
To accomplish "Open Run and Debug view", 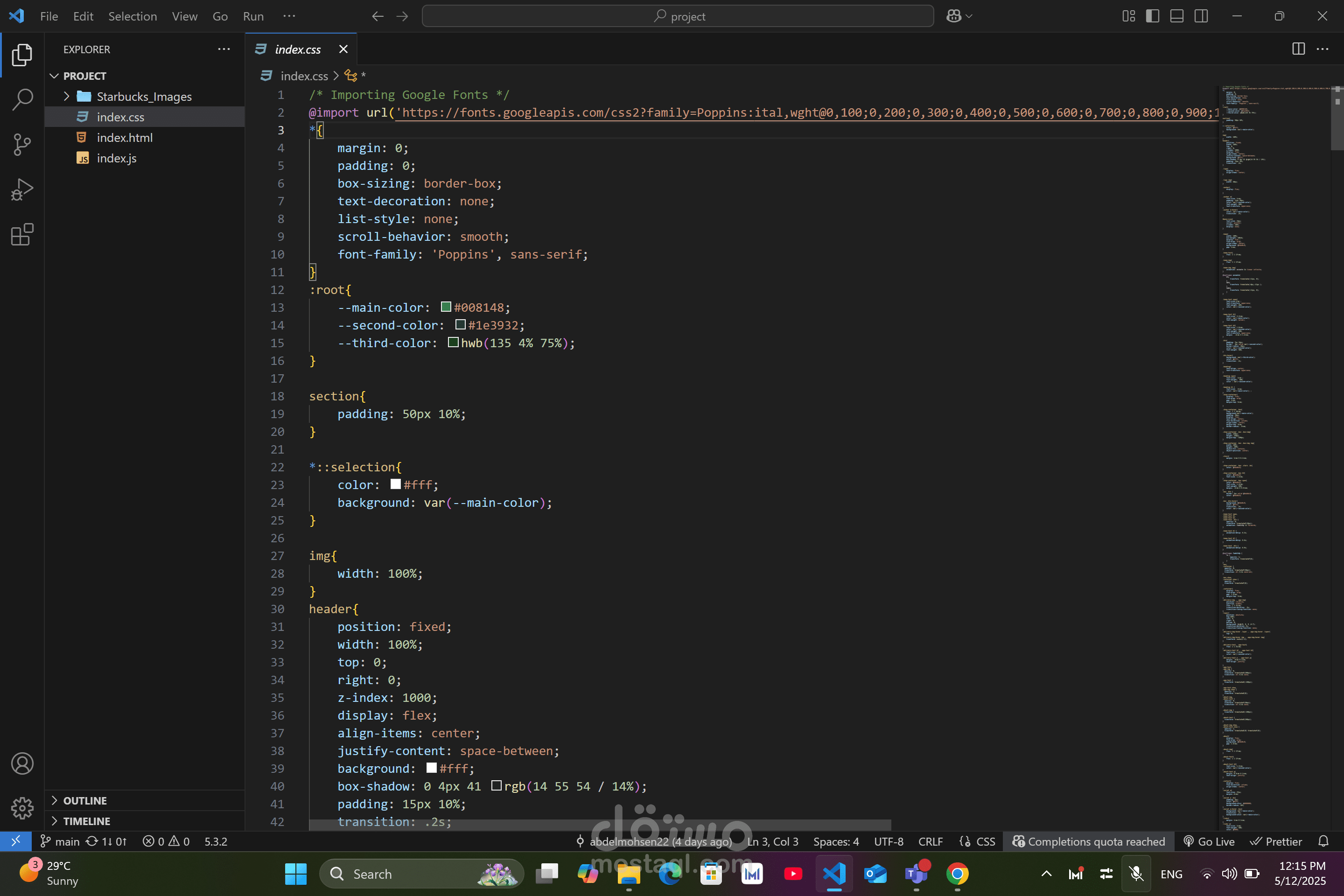I will [x=22, y=189].
